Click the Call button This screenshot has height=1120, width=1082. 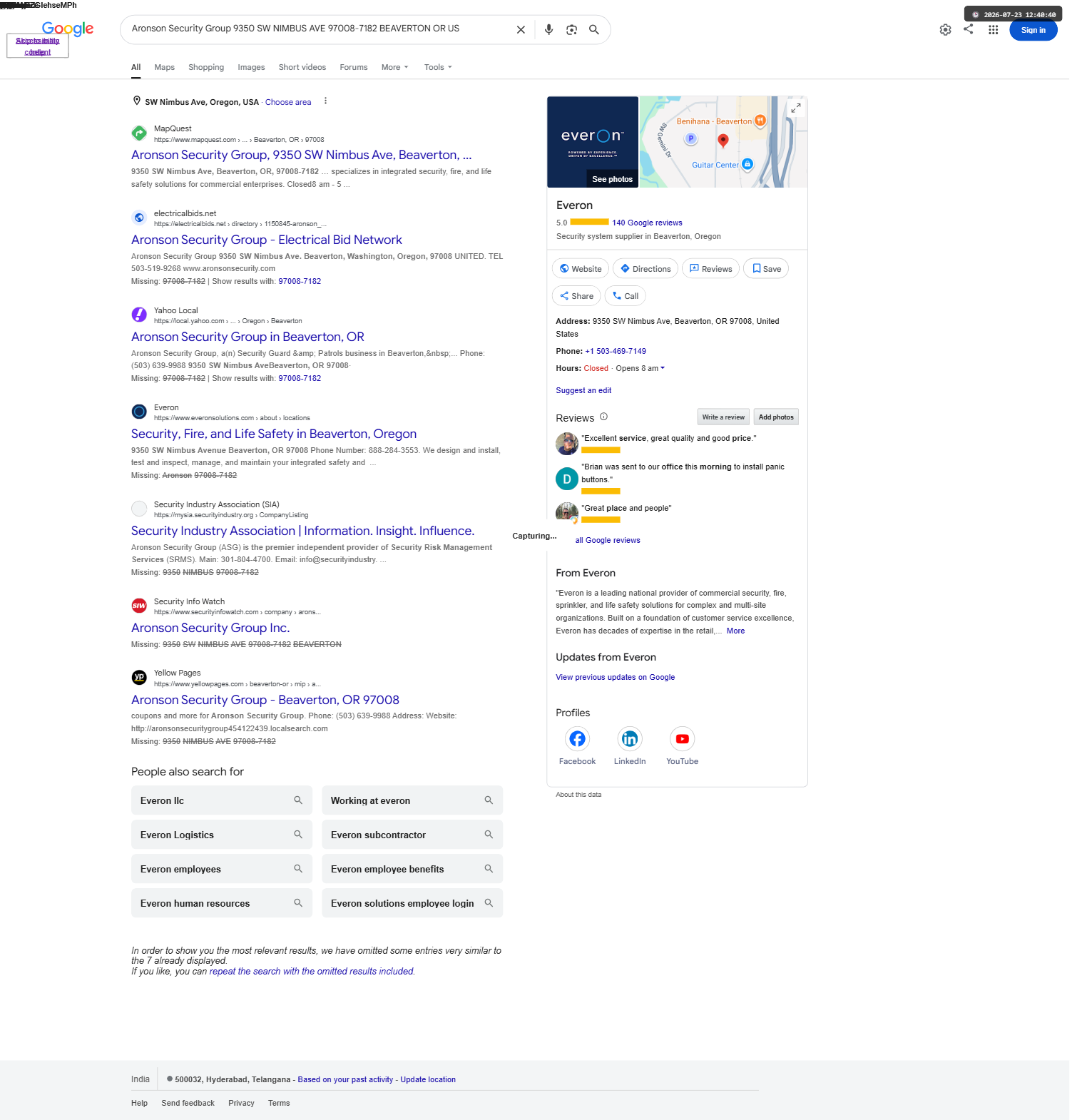coord(626,296)
